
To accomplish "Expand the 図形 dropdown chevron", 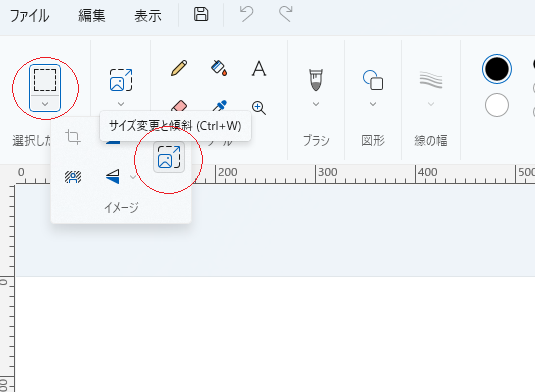I will (373, 104).
